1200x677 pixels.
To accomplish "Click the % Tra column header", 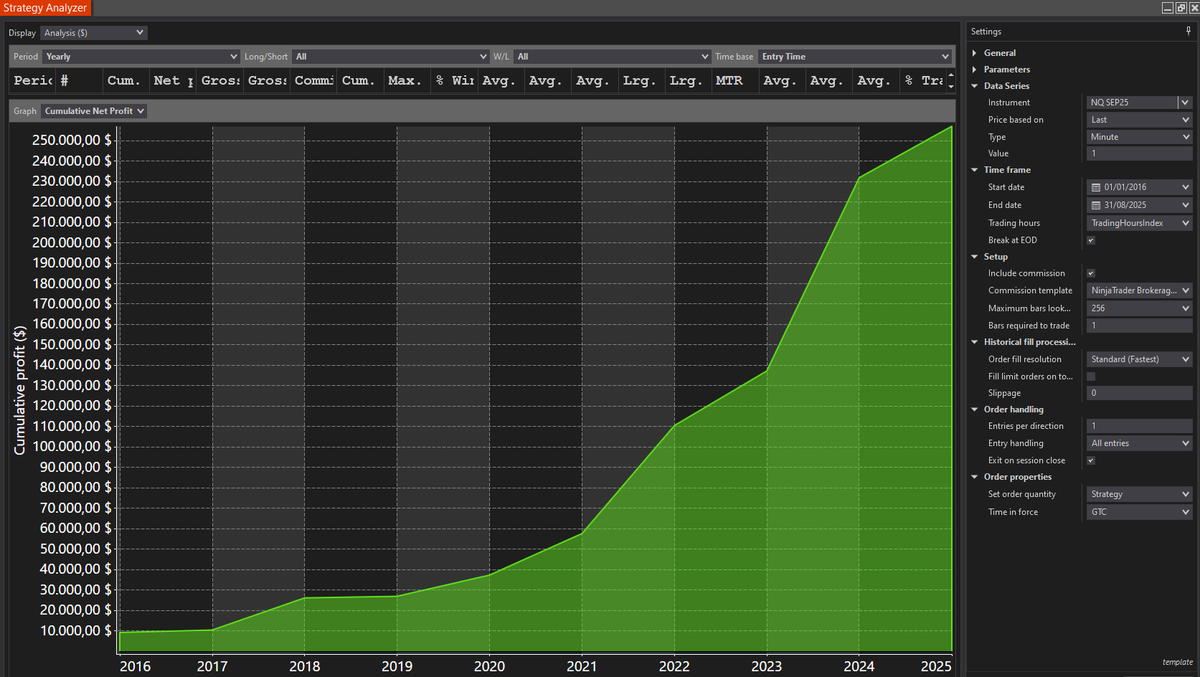I will 922,80.
